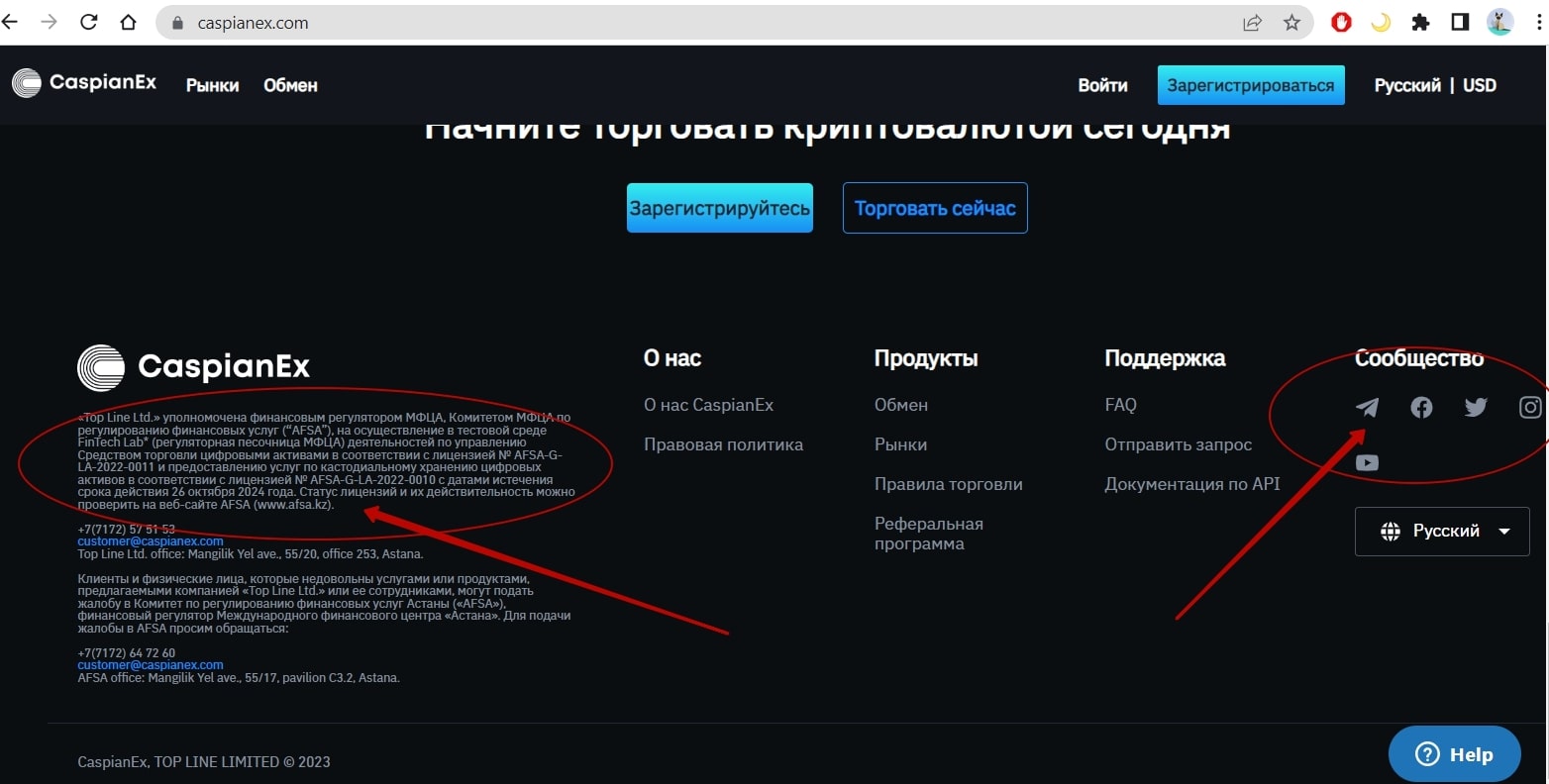Click the red Opera-style extension icon
Viewport: 1549px width, 784px height.
(1341, 22)
